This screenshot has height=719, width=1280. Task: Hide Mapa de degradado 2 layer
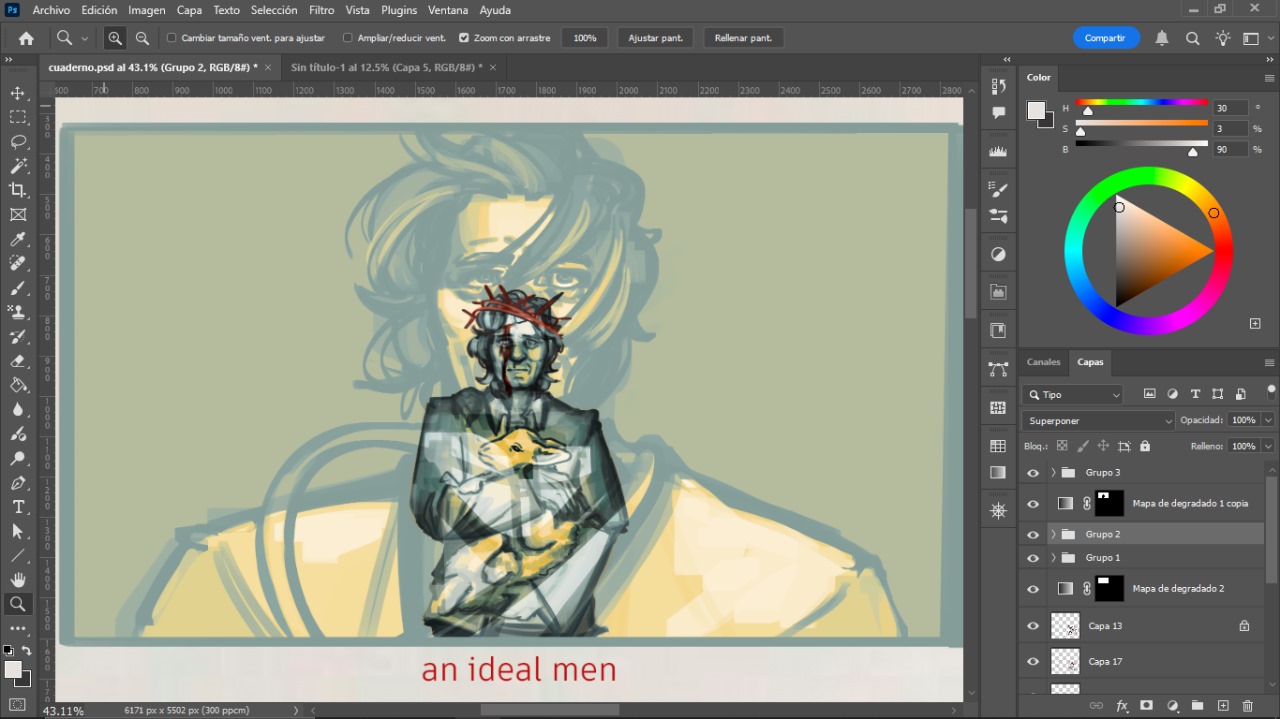pyautogui.click(x=1033, y=589)
